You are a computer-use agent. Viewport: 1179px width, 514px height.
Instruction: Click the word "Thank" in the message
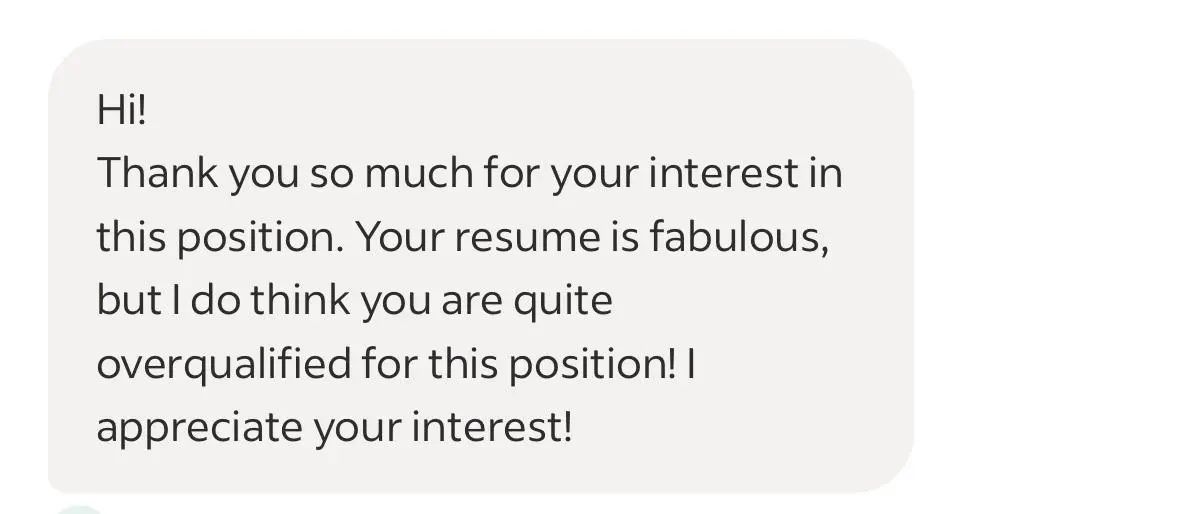tap(157, 173)
